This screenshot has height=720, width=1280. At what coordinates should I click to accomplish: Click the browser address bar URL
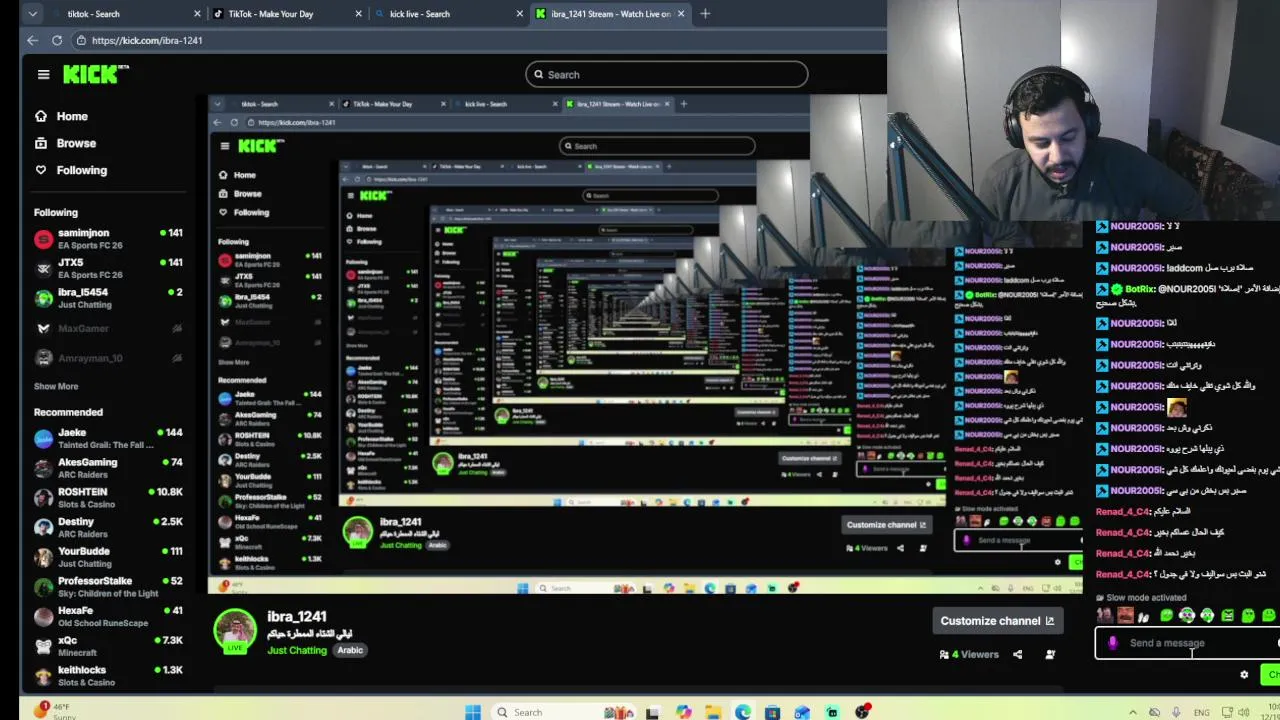coord(147,40)
